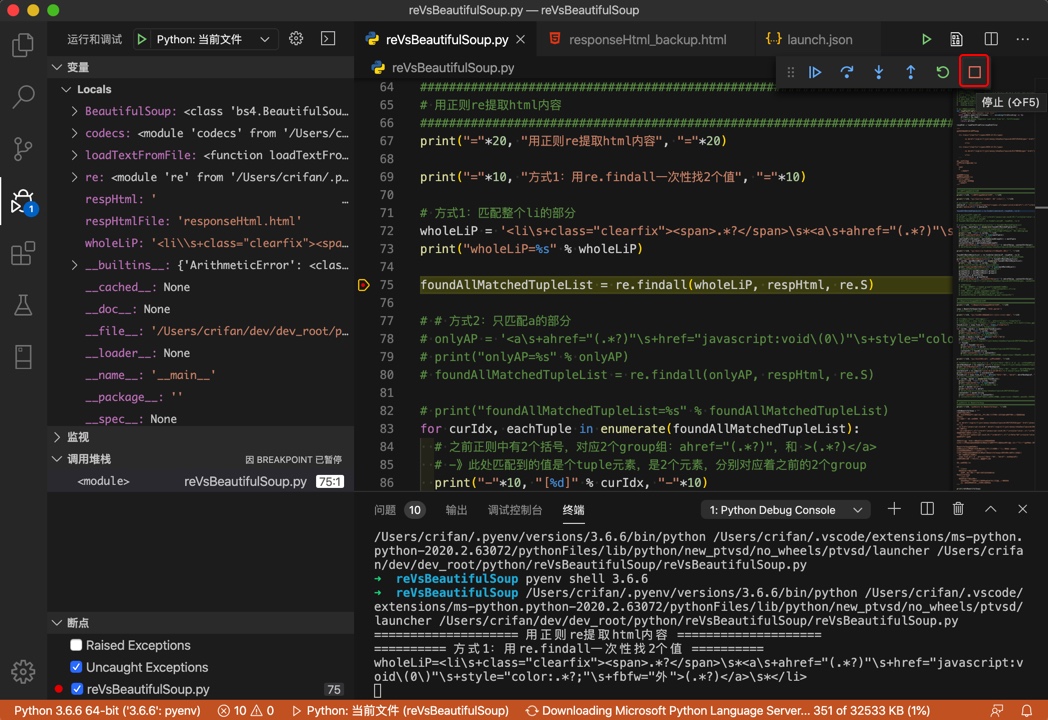Open the feedback icon in status bar
The height and width of the screenshot is (720, 1048).
[x=997, y=711]
